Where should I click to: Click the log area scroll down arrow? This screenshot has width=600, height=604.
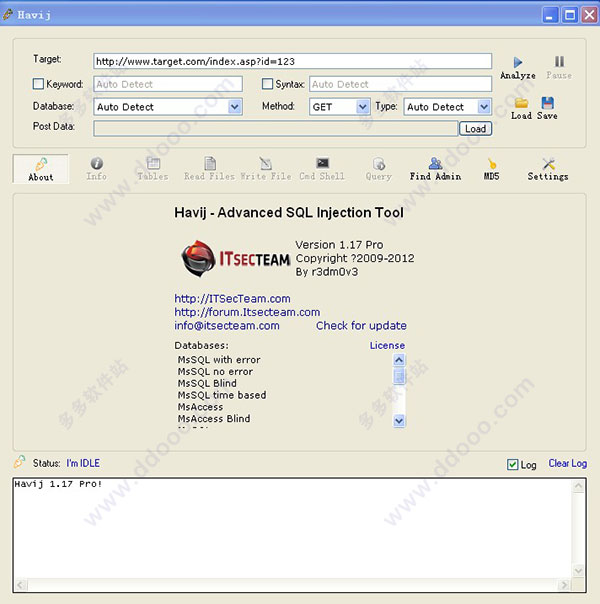tap(578, 570)
